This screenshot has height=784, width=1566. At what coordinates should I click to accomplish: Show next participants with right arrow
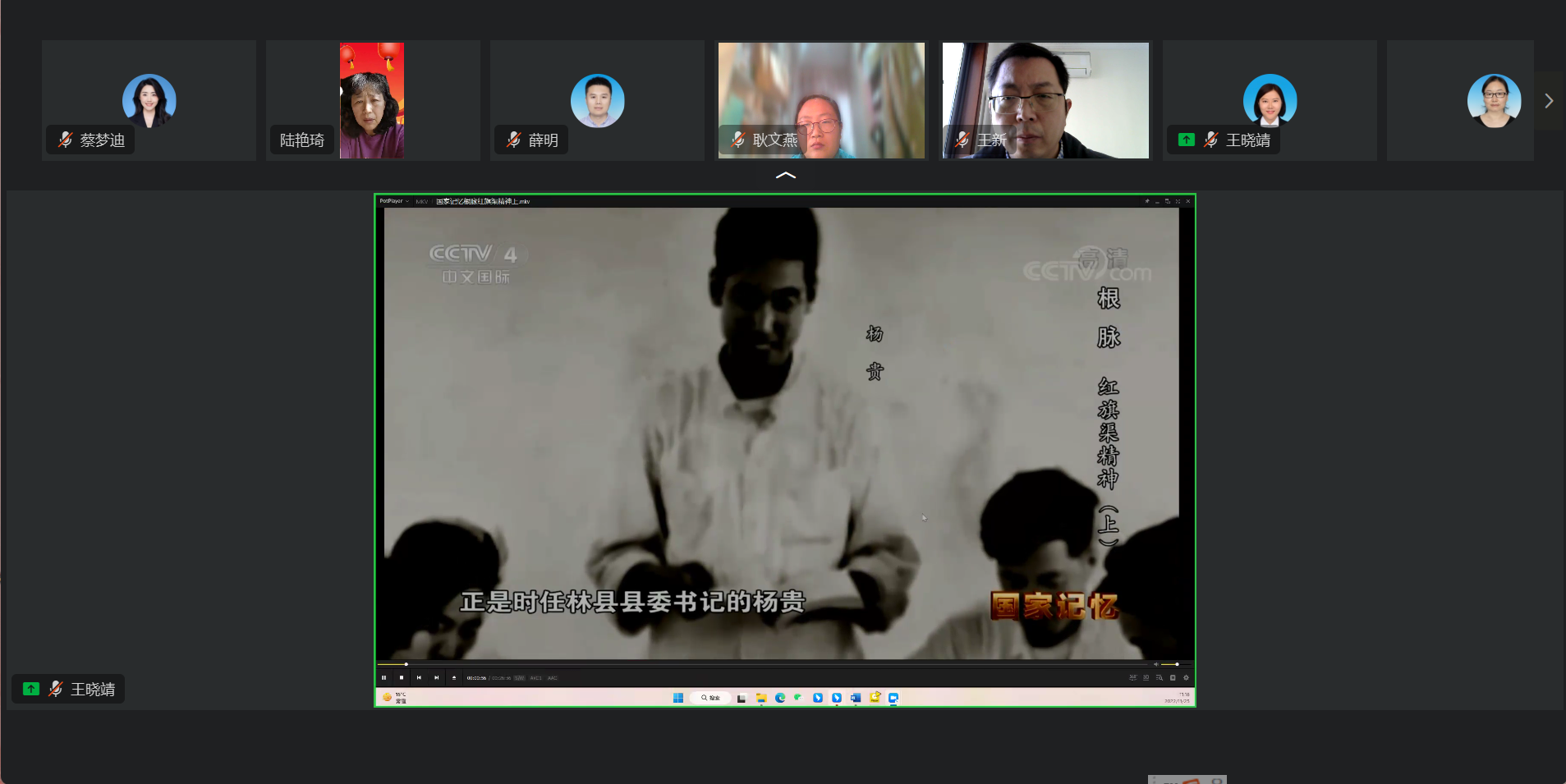[x=1549, y=101]
